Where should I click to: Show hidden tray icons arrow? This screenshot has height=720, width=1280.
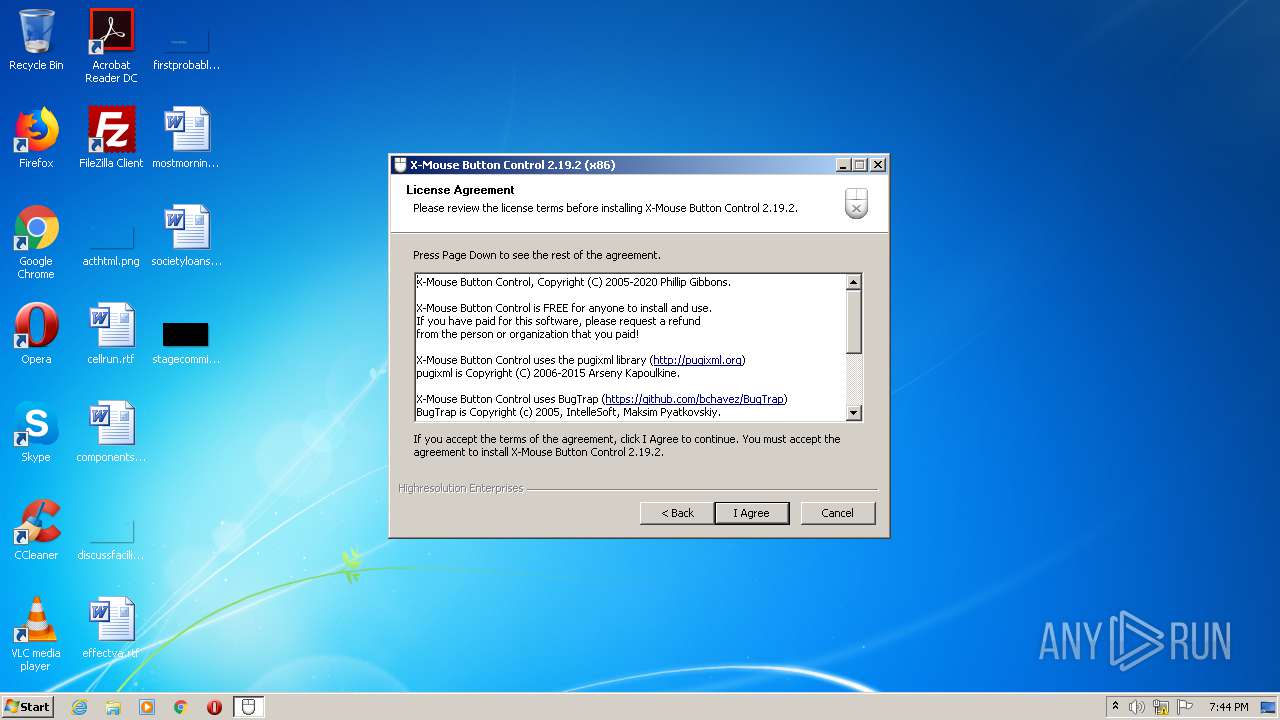pos(1115,707)
